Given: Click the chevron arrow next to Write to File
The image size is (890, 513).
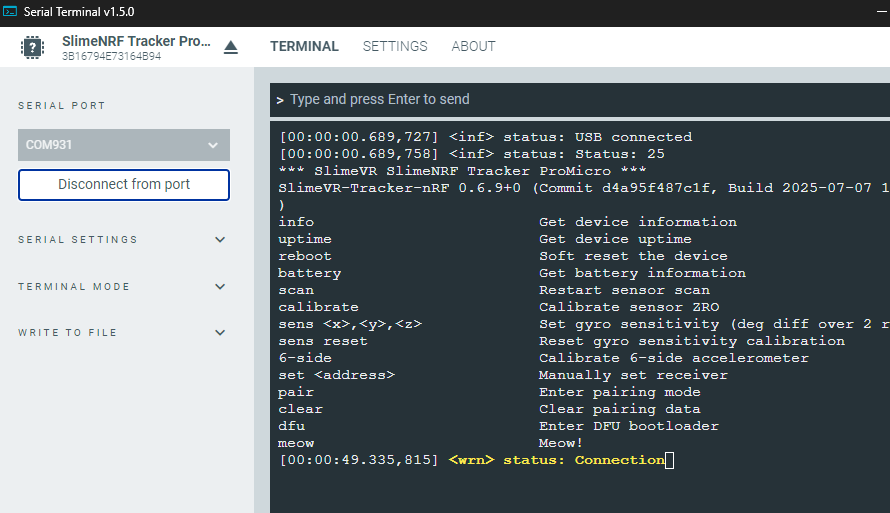Looking at the screenshot, I should (x=220, y=333).
